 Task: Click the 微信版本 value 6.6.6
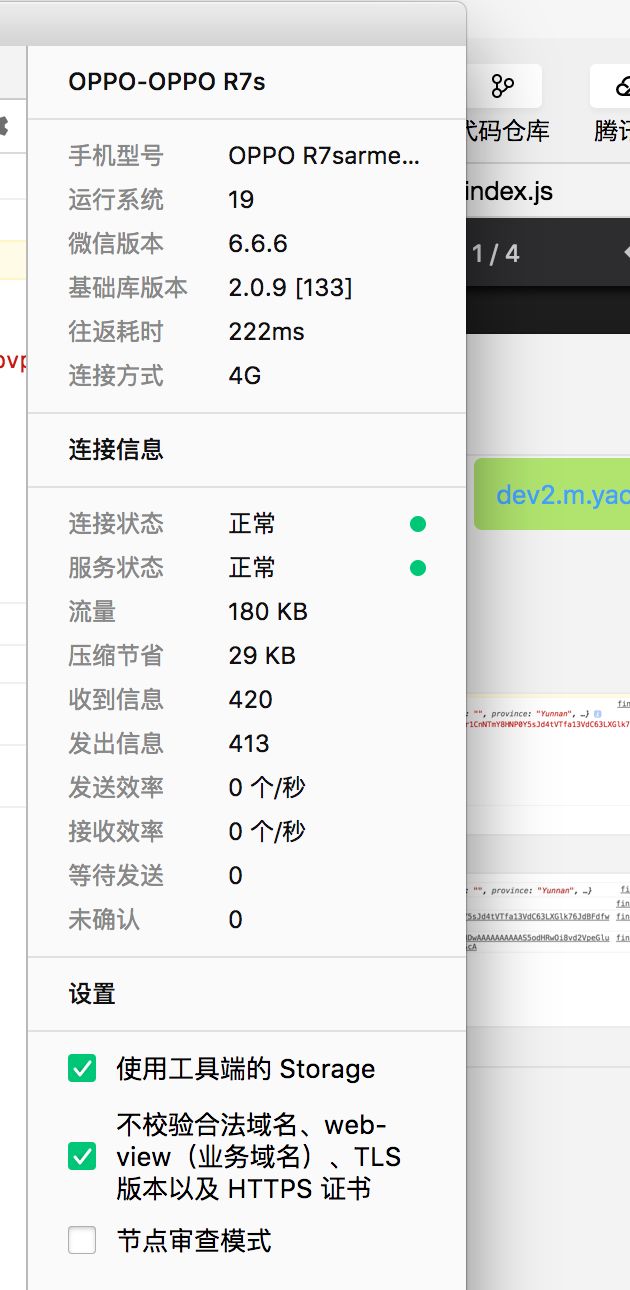(x=258, y=244)
